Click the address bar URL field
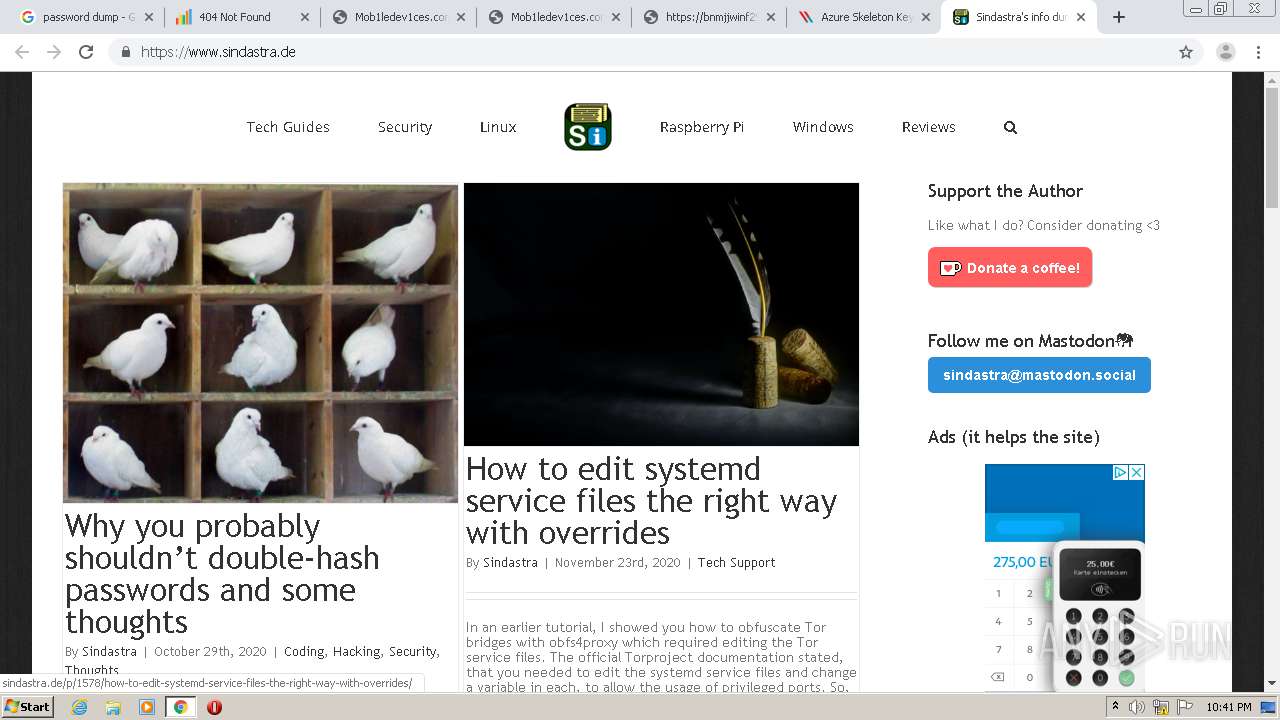The image size is (1280, 720). pyautogui.click(x=640, y=52)
